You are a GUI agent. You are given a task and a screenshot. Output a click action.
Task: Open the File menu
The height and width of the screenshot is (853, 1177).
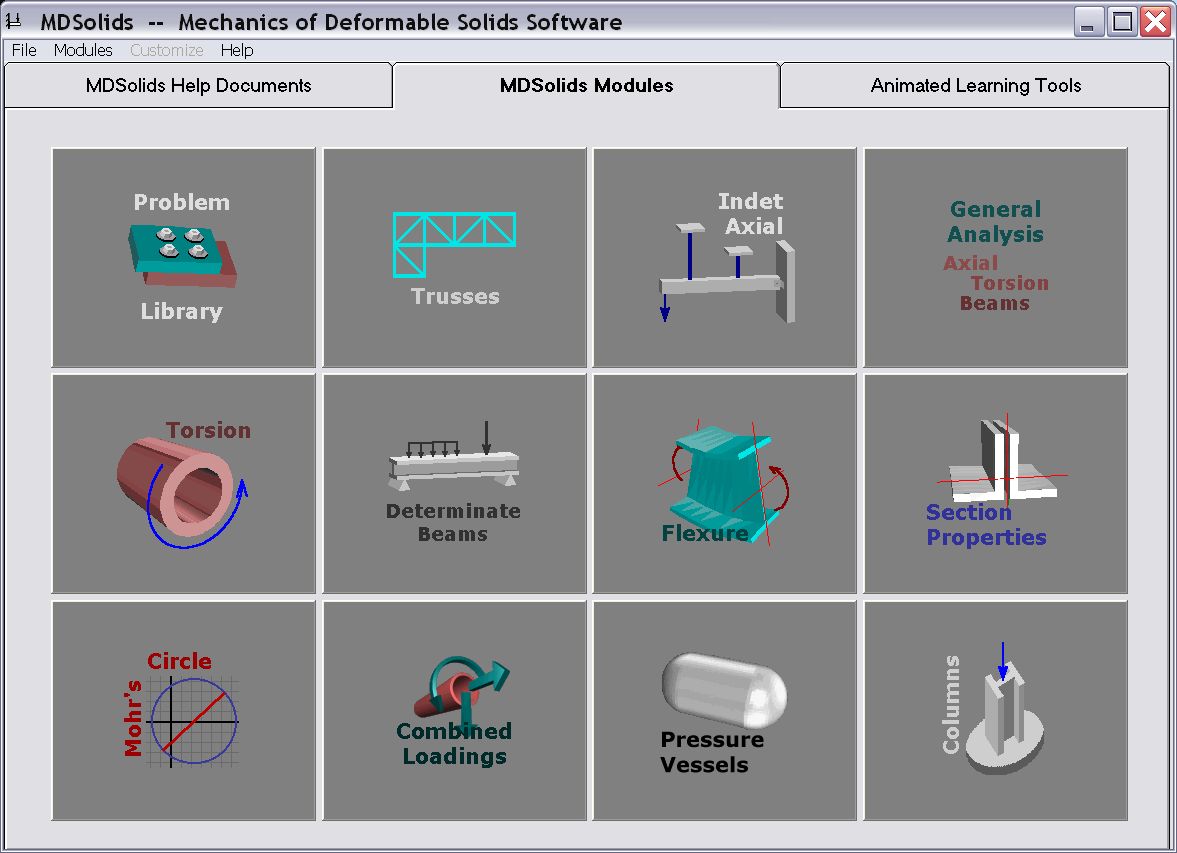click(24, 50)
